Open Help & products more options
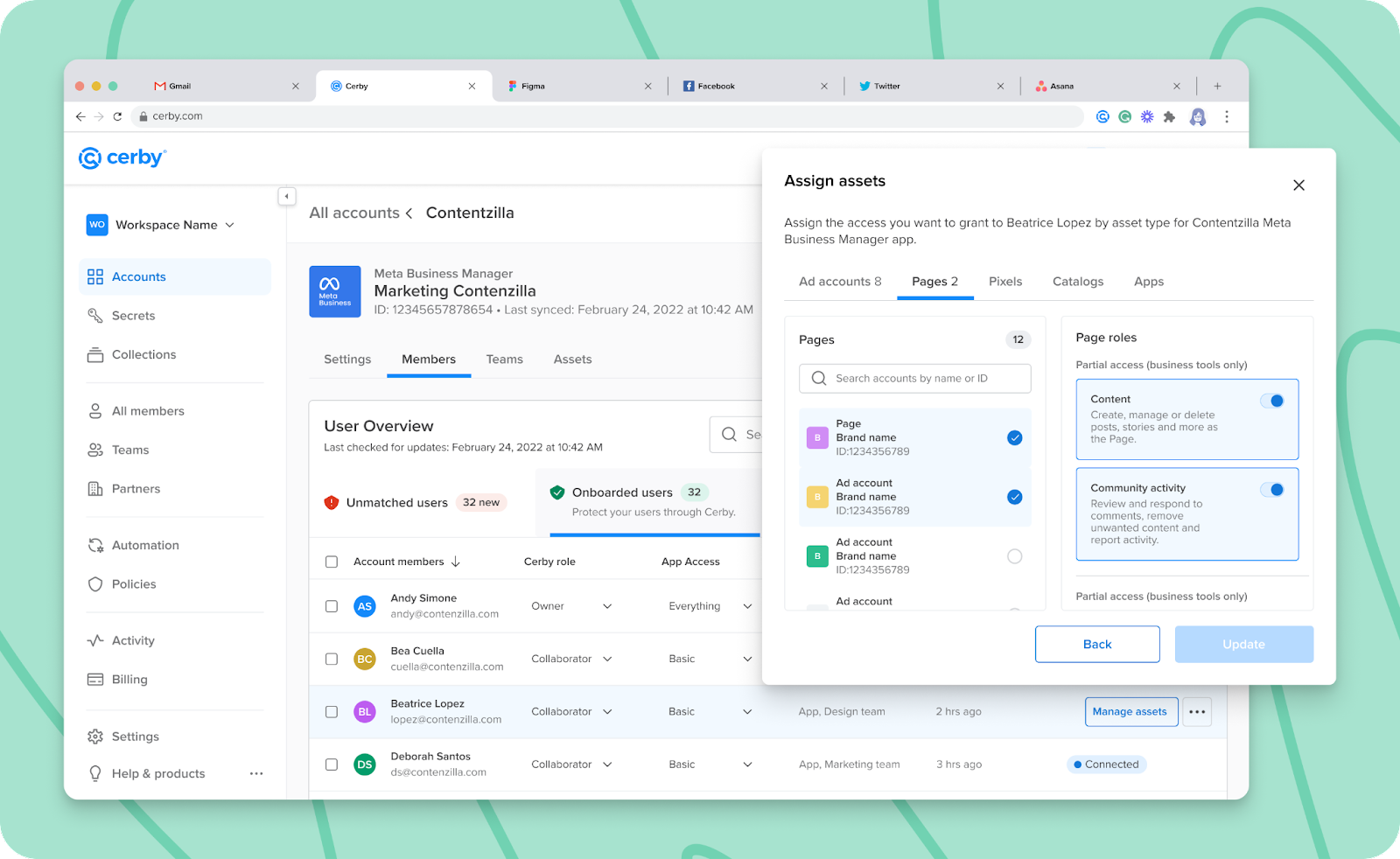This screenshot has width=1400, height=859. coord(256,773)
